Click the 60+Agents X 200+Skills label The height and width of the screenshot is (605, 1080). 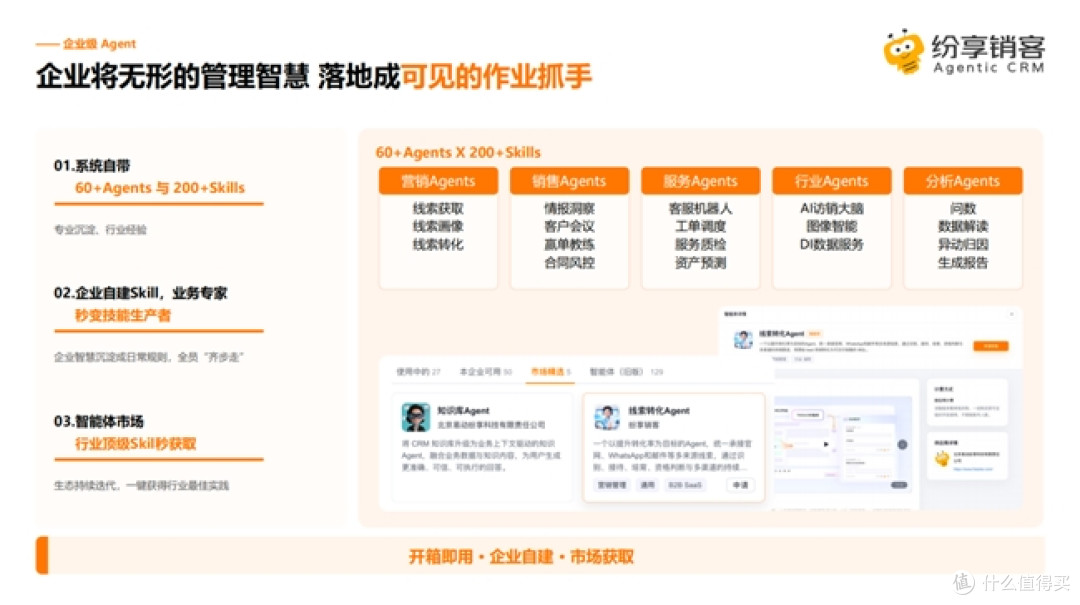click(x=458, y=152)
